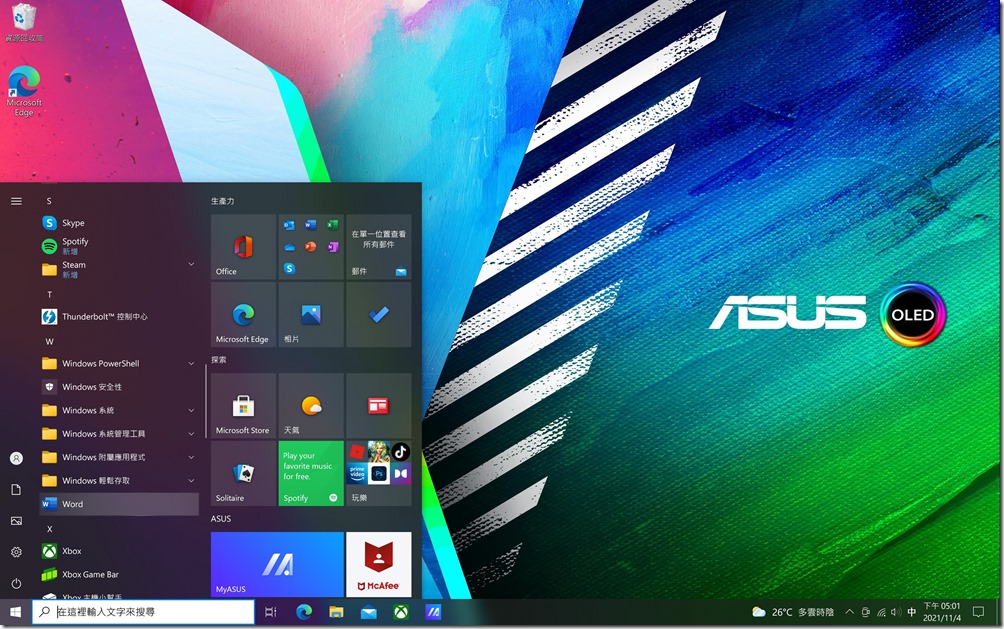Click the PowerPoint icon in the tile group
This screenshot has height=629, width=1004.
tap(310, 247)
